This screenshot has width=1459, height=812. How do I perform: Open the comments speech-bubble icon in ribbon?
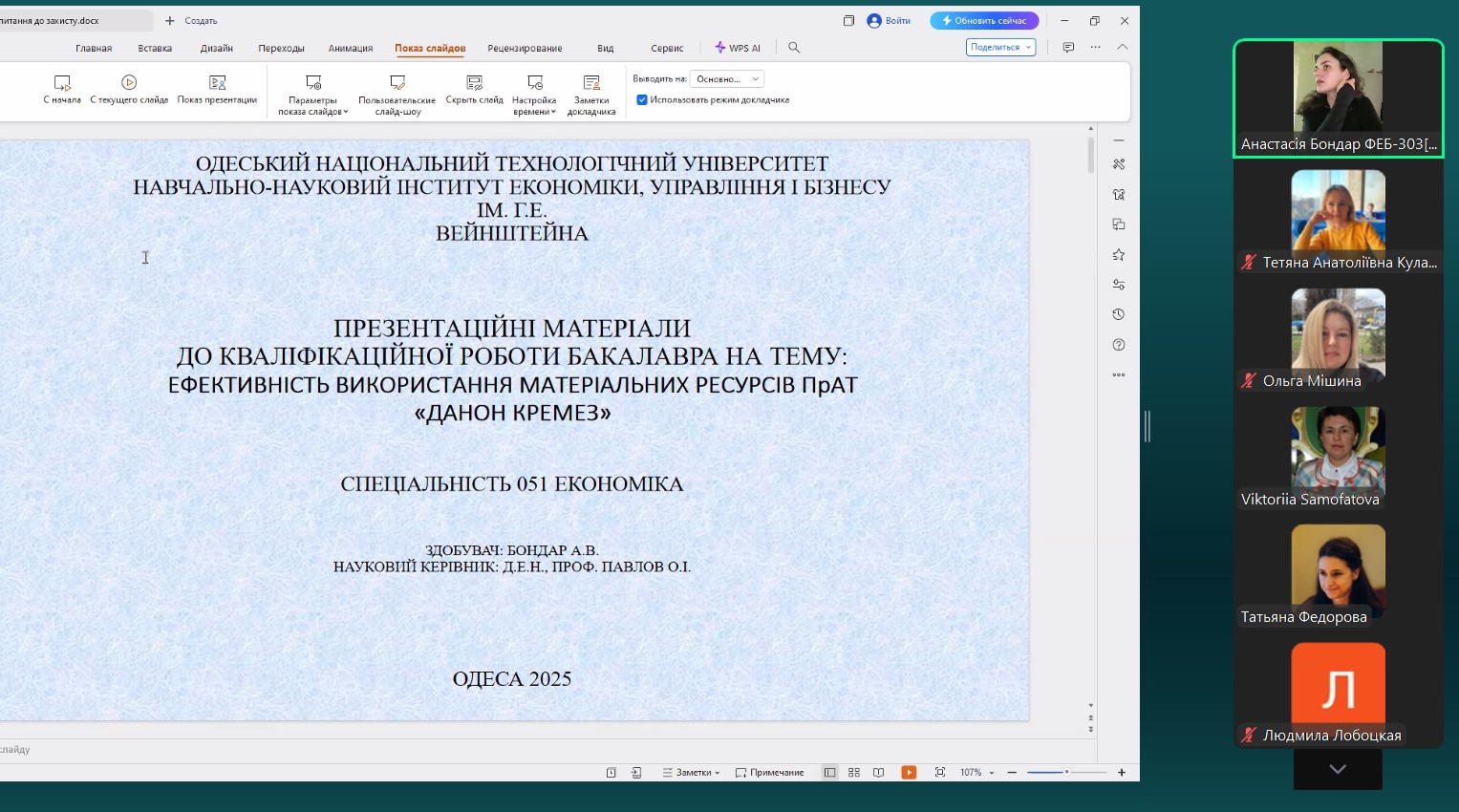click(x=1068, y=47)
